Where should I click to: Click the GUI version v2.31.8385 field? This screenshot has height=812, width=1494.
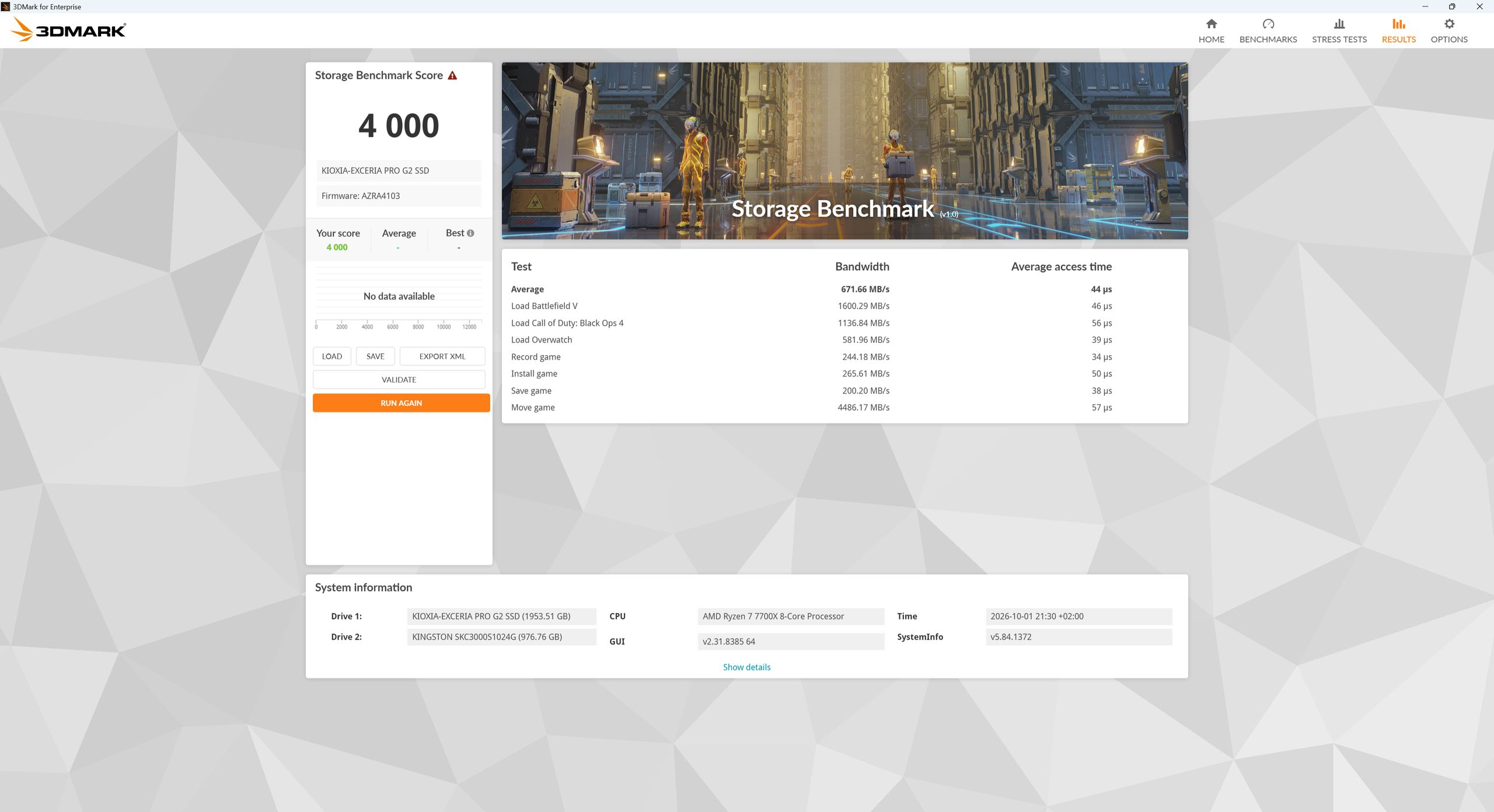click(791, 642)
